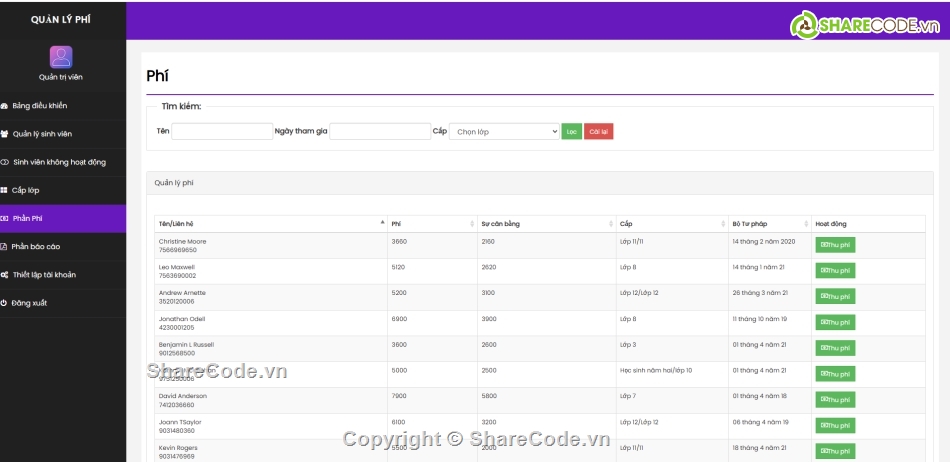Select the name Christine Moore
The image size is (950, 462).
(182, 241)
